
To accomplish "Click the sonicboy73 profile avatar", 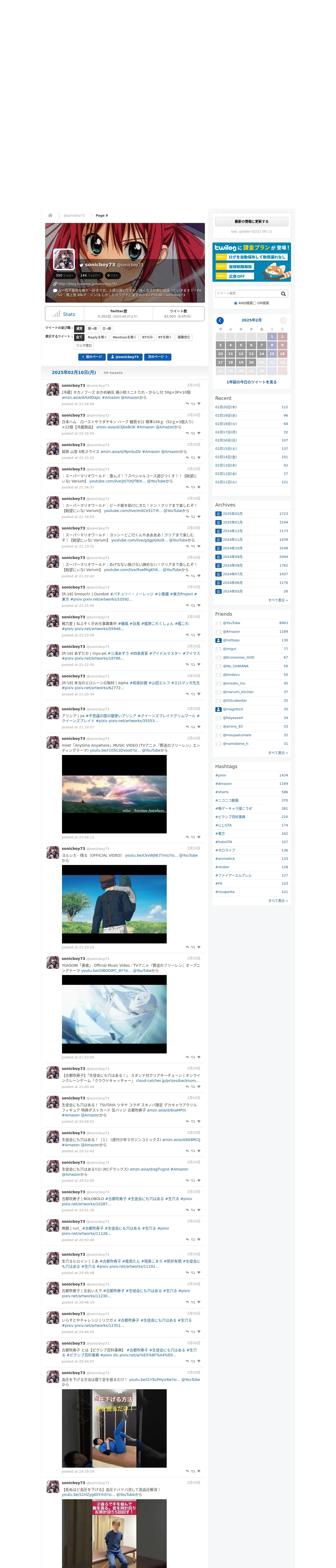I will click(64, 259).
